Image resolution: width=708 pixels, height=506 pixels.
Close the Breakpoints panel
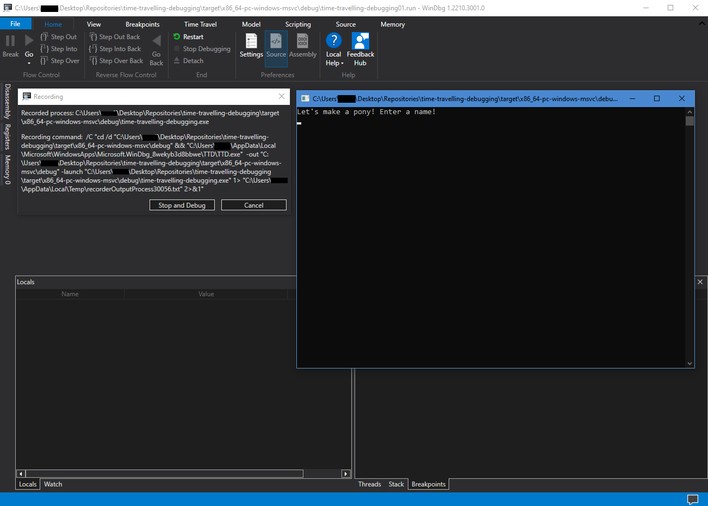click(700, 282)
